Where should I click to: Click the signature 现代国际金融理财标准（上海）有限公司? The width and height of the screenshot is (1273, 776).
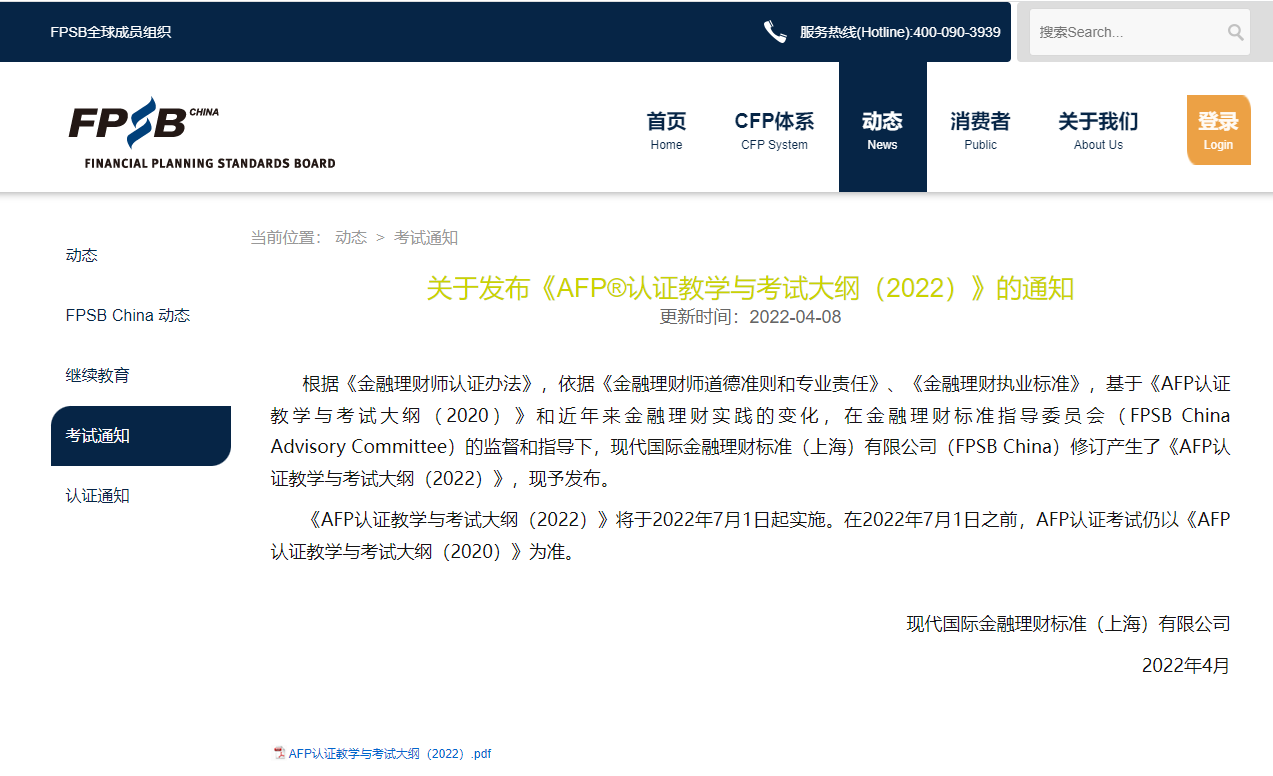[x=1068, y=624]
